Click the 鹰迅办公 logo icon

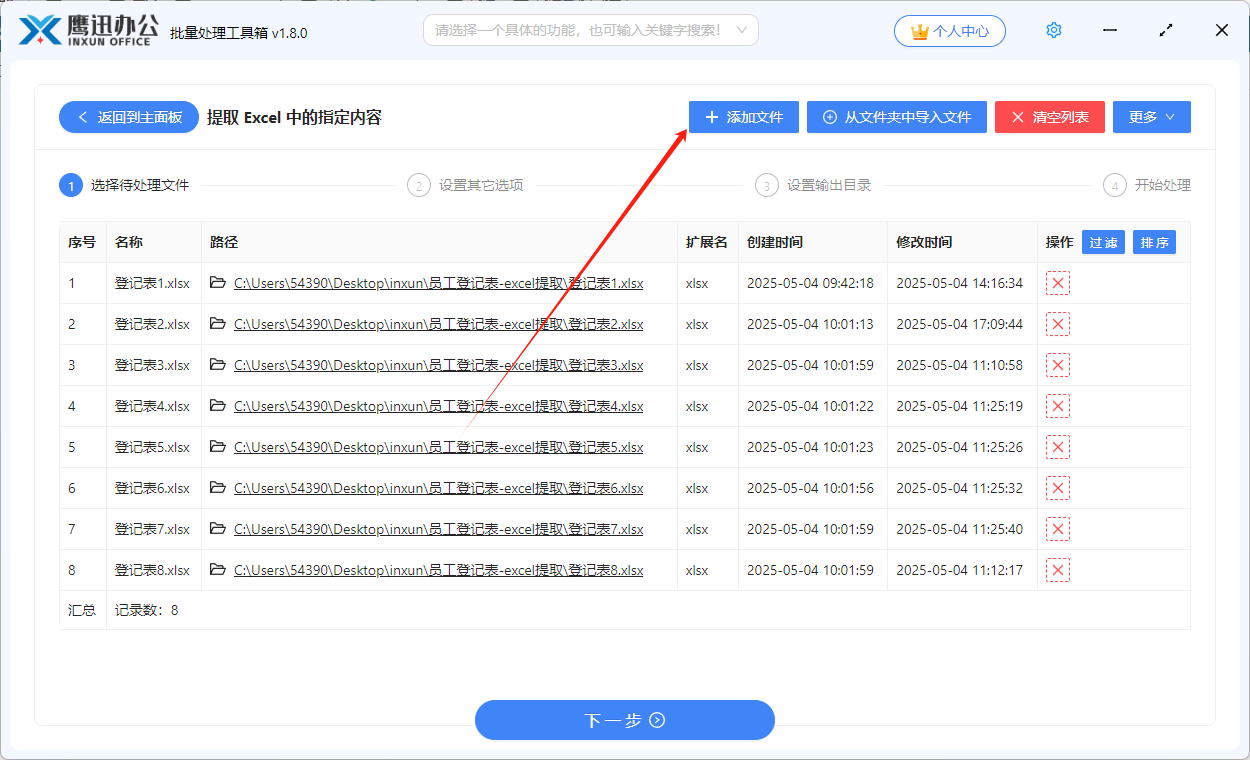point(40,30)
